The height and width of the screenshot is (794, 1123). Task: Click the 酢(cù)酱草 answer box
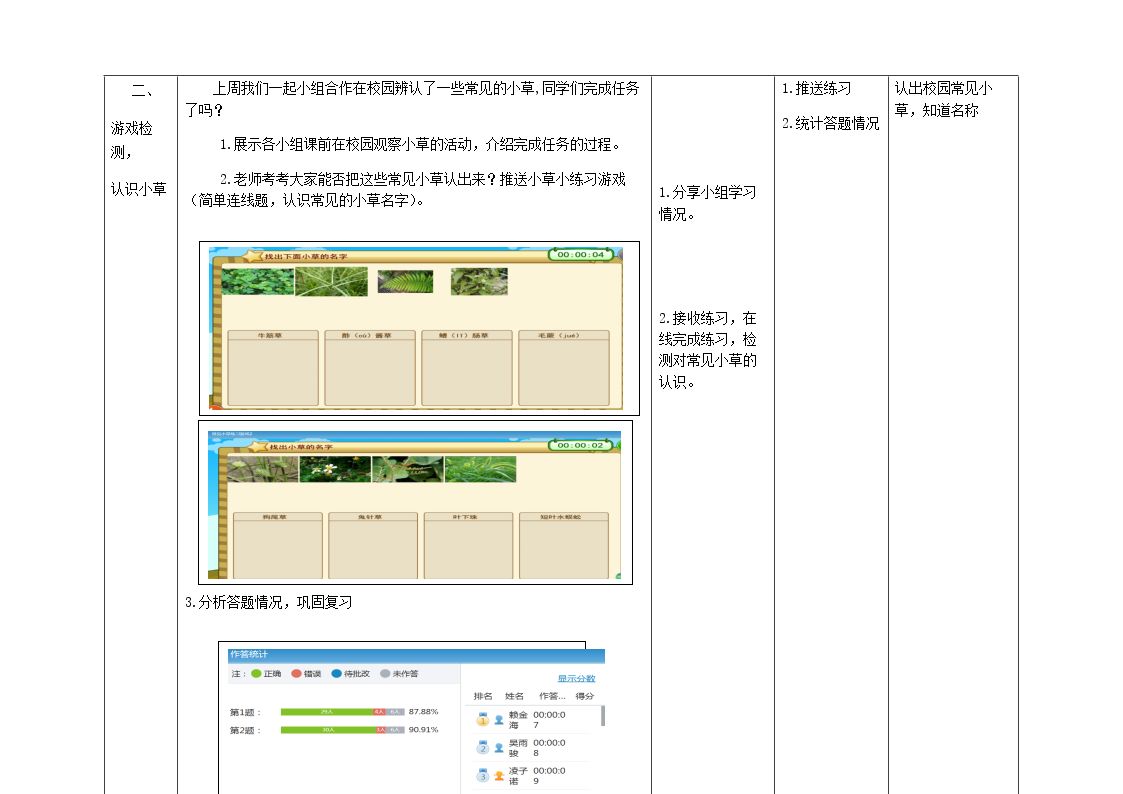[370, 368]
